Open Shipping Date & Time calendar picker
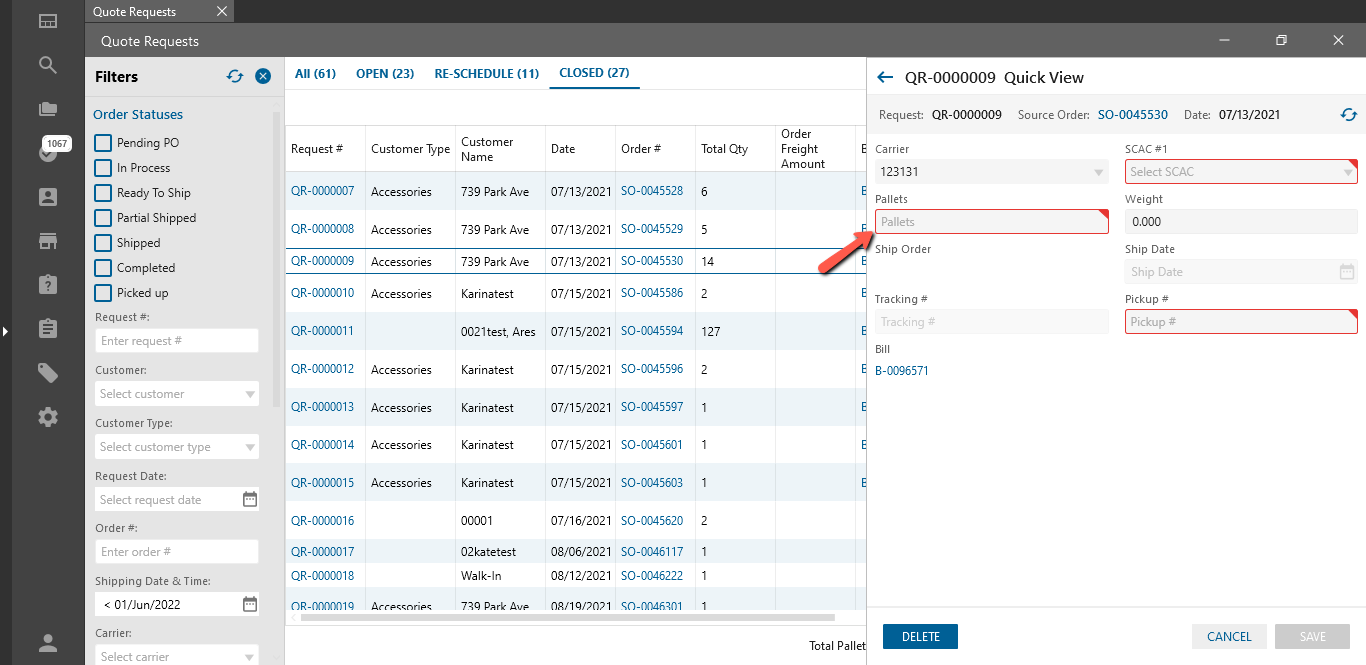Image resolution: width=1366 pixels, height=665 pixels. [250, 604]
